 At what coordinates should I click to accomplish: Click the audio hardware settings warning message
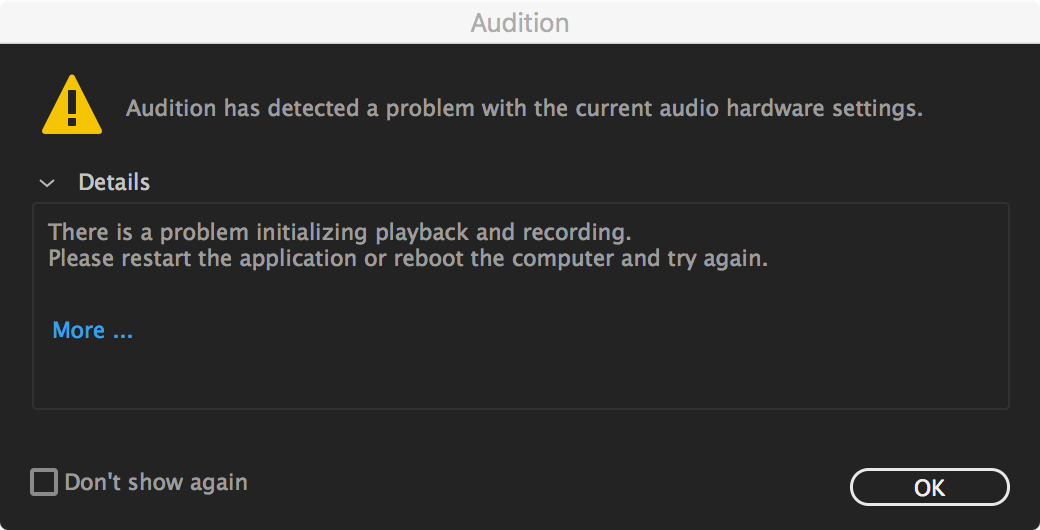coord(524,108)
